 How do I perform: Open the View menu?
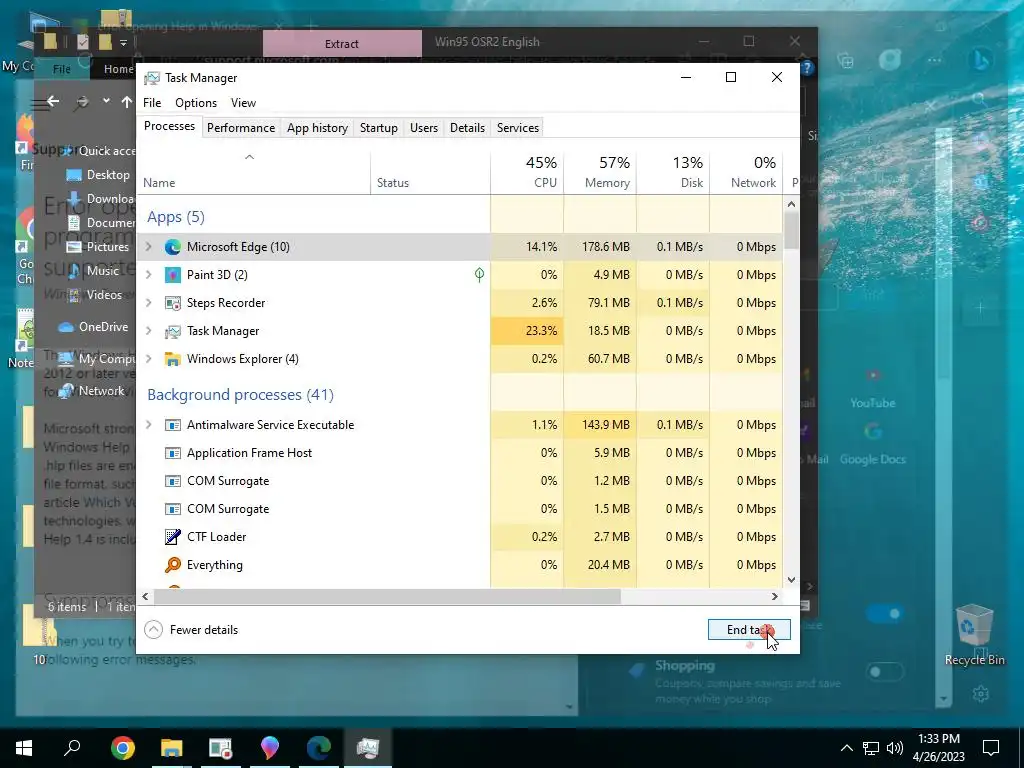pos(243,103)
